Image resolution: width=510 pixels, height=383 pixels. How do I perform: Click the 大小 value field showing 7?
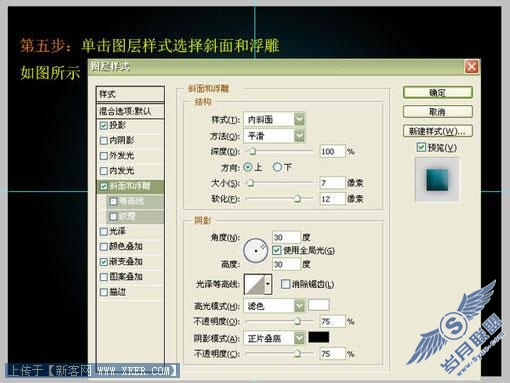[332, 183]
